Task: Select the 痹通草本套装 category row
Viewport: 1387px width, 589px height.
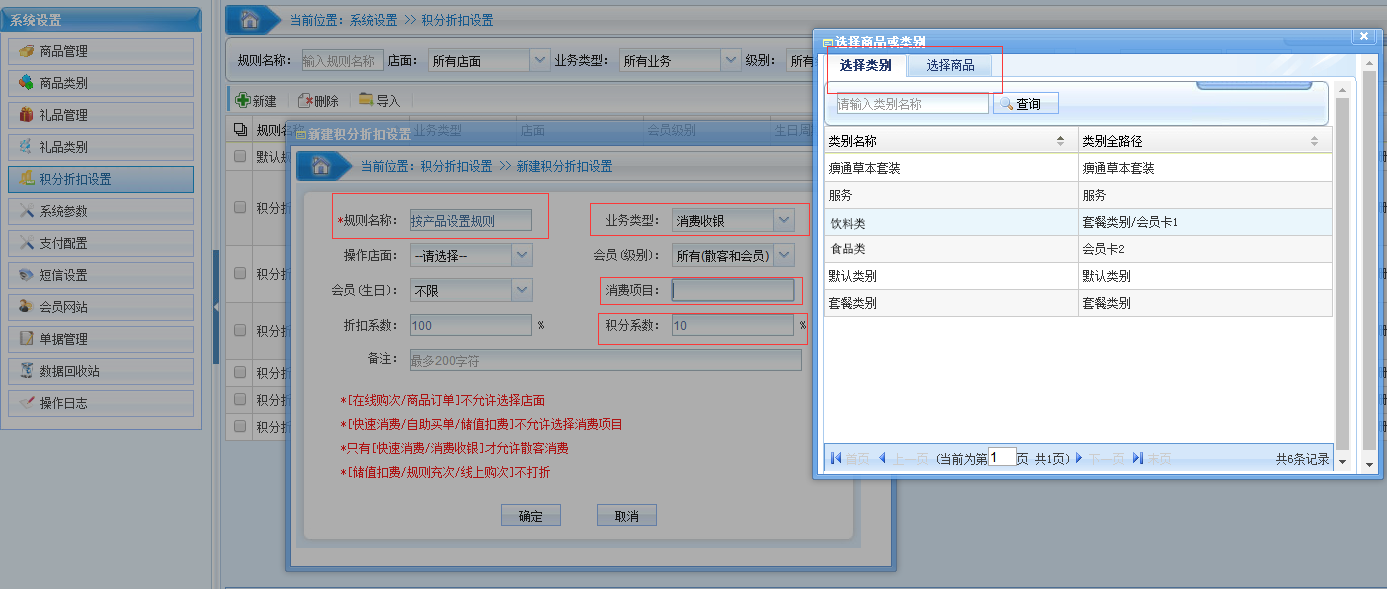Action: 1078,168
